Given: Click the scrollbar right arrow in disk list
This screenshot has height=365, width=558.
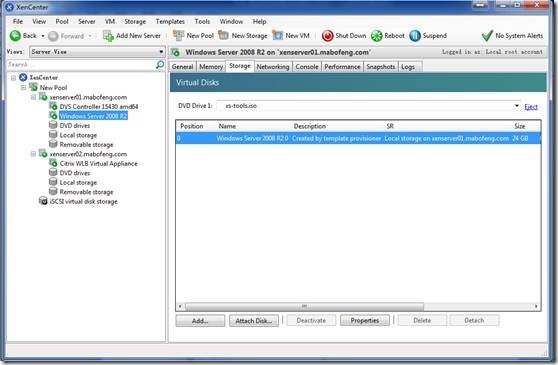Looking at the screenshot, I should [536, 306].
